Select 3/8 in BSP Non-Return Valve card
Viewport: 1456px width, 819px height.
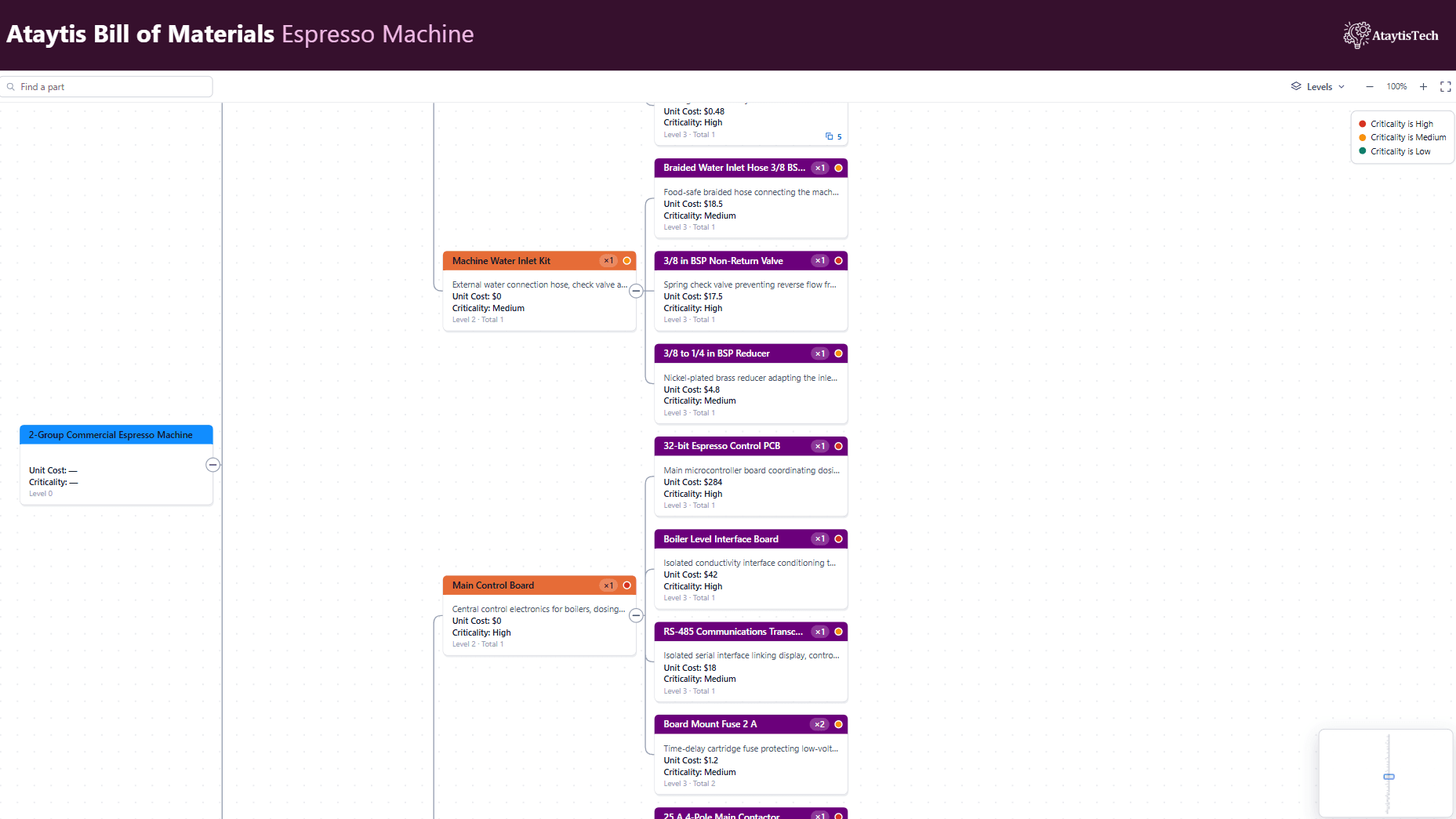click(x=750, y=291)
